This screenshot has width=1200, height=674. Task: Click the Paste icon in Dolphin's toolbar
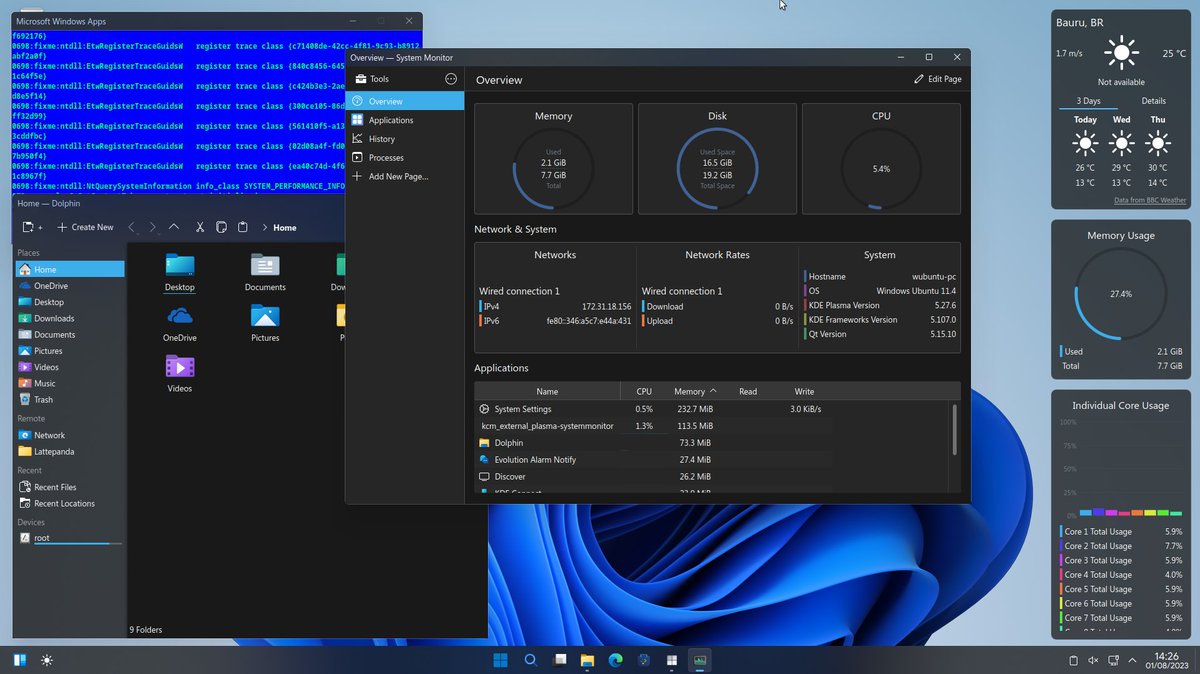coord(243,227)
